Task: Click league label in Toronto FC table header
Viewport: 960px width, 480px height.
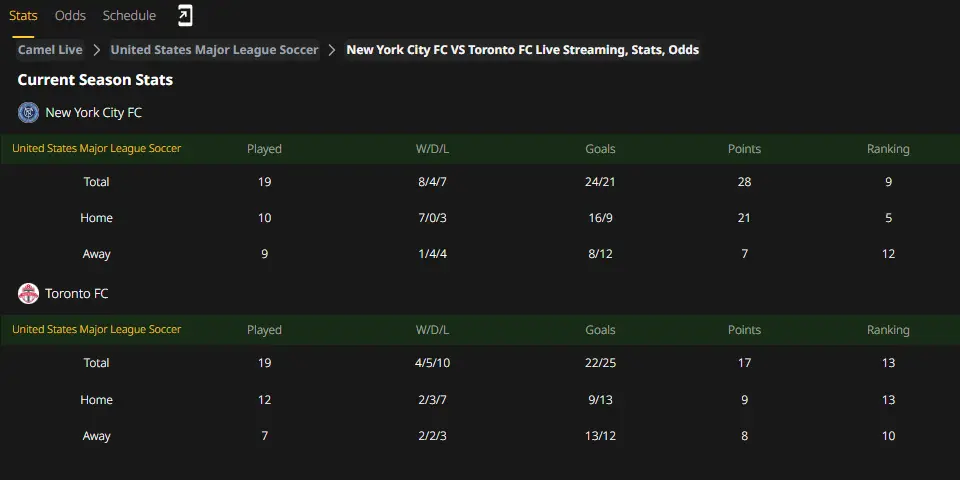Action: click(97, 329)
